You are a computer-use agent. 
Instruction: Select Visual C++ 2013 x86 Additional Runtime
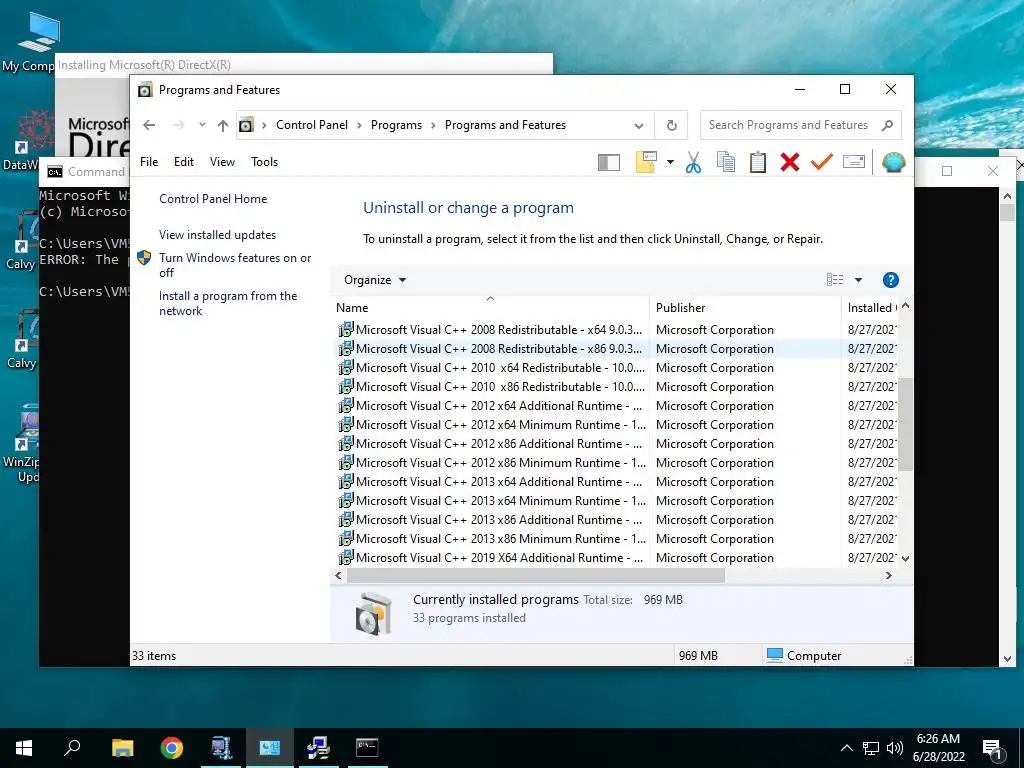tap(615, 520)
